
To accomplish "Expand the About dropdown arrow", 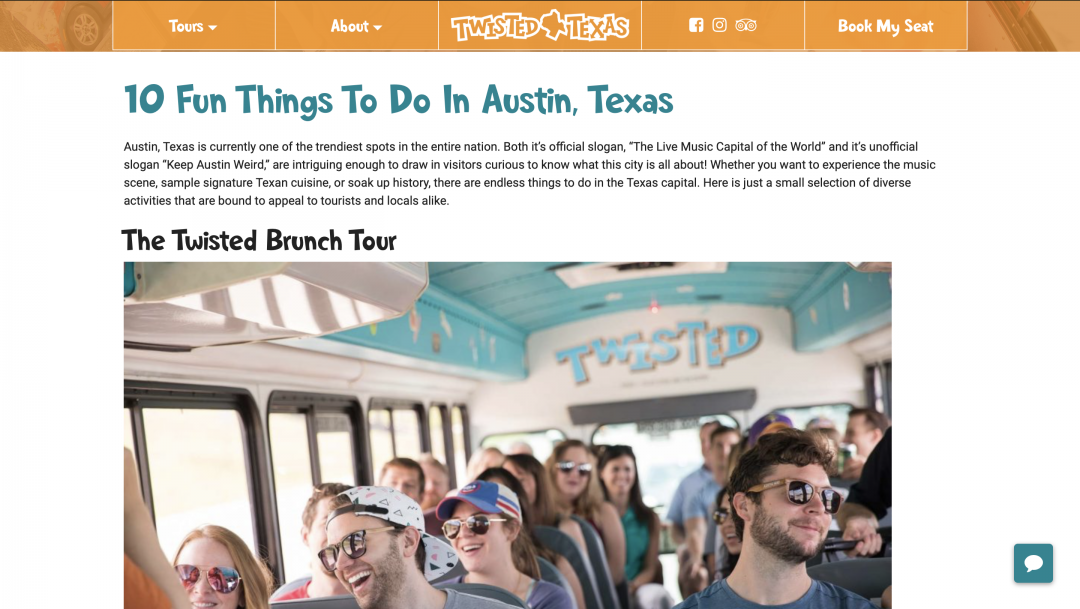I will click(x=377, y=28).
